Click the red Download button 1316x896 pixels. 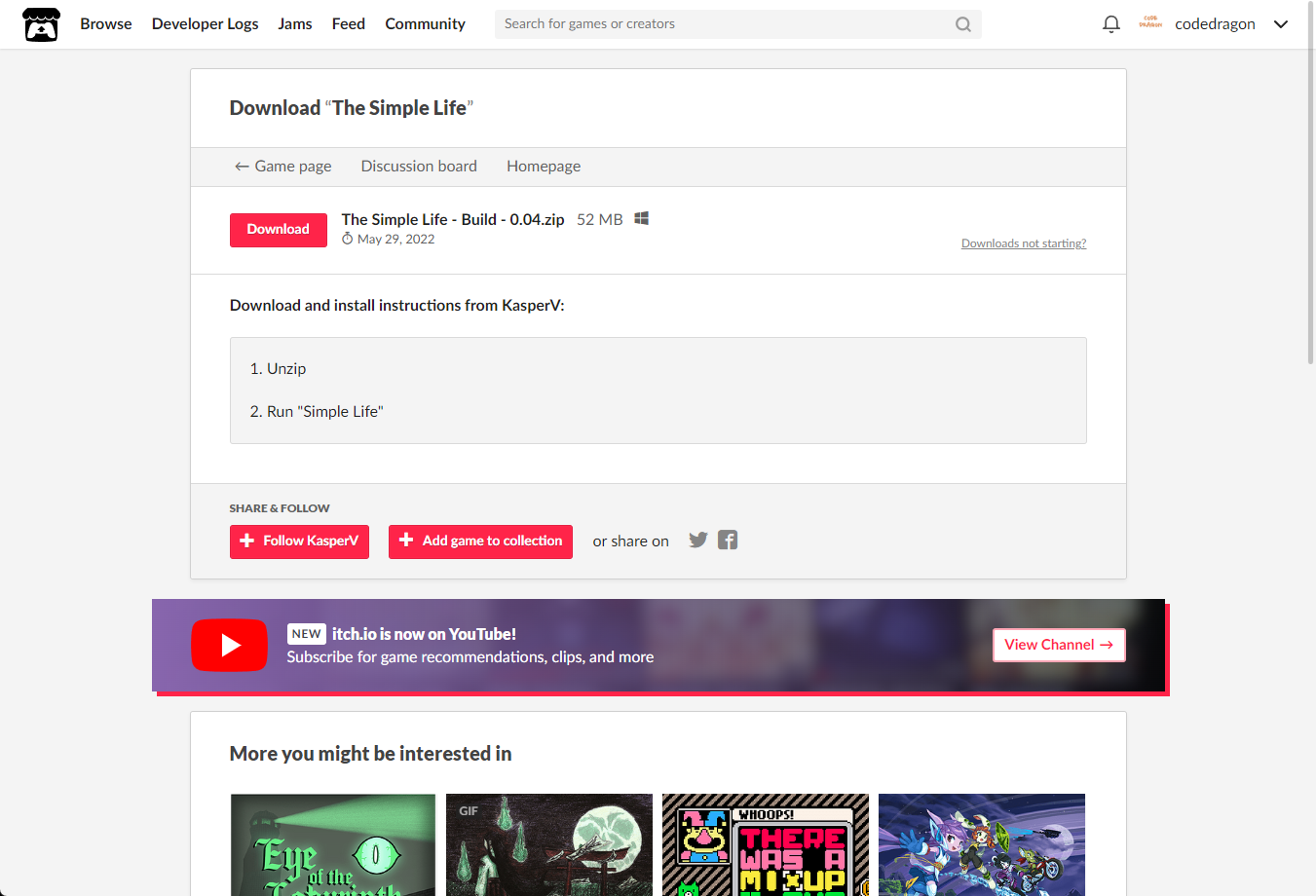(x=279, y=230)
